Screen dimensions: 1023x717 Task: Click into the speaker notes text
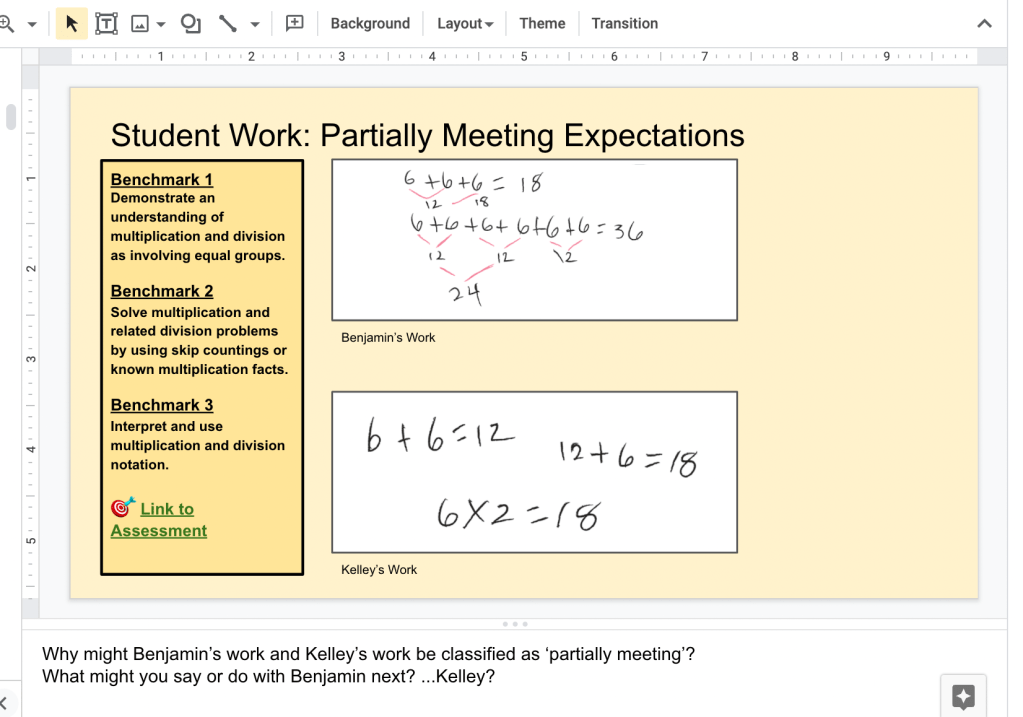coord(368,665)
